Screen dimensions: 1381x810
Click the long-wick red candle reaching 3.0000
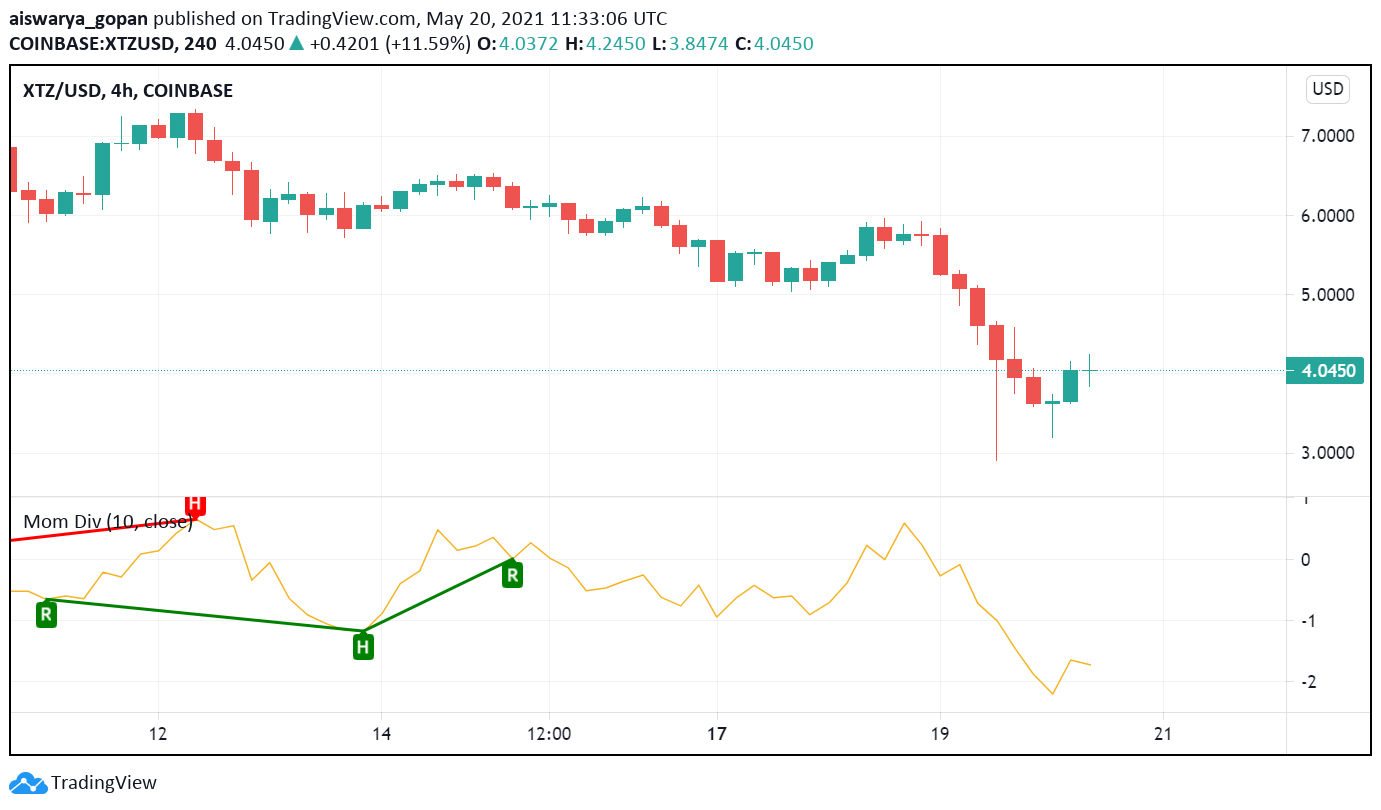[x=996, y=391]
